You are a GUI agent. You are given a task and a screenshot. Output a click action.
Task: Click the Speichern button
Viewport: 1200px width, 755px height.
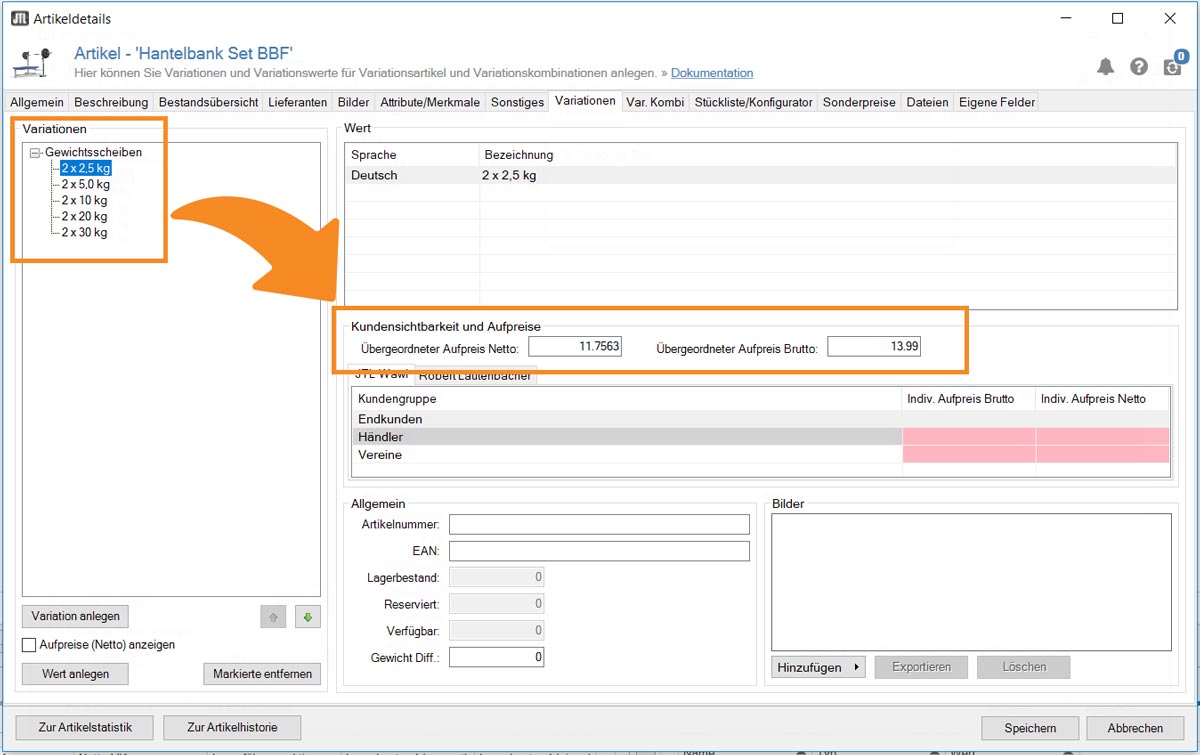click(1030, 728)
